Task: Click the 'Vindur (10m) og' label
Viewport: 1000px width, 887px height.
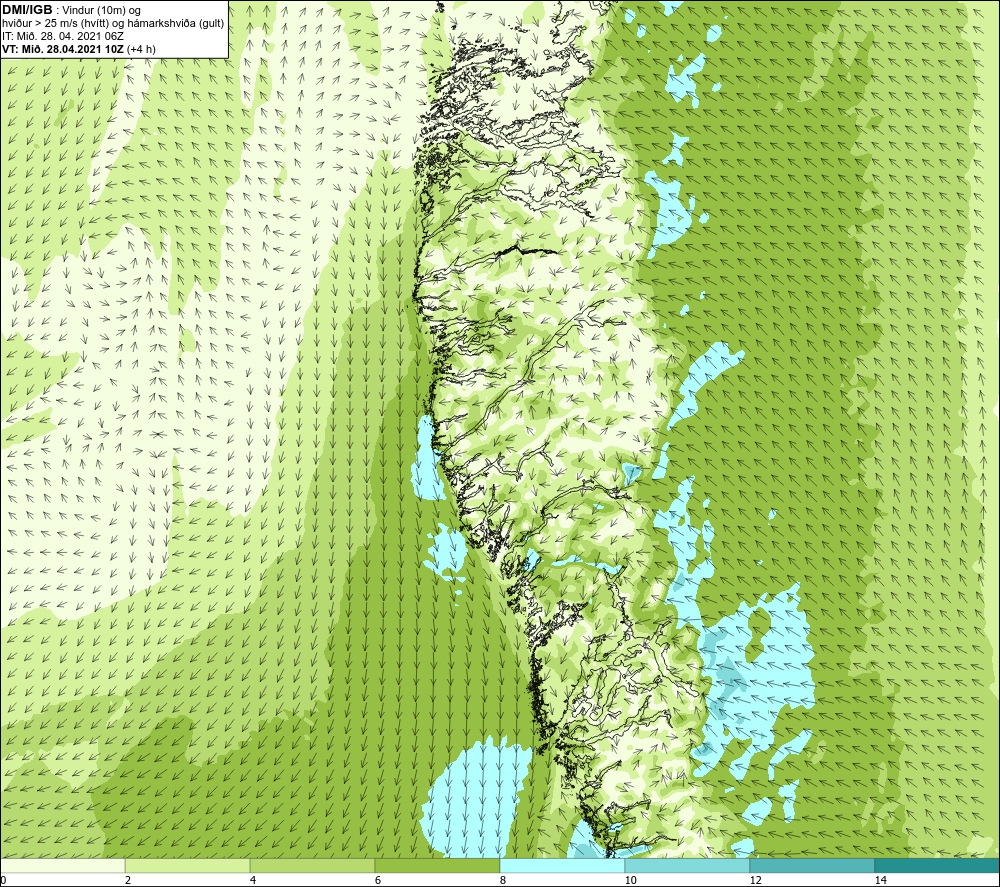Action: [102, 11]
